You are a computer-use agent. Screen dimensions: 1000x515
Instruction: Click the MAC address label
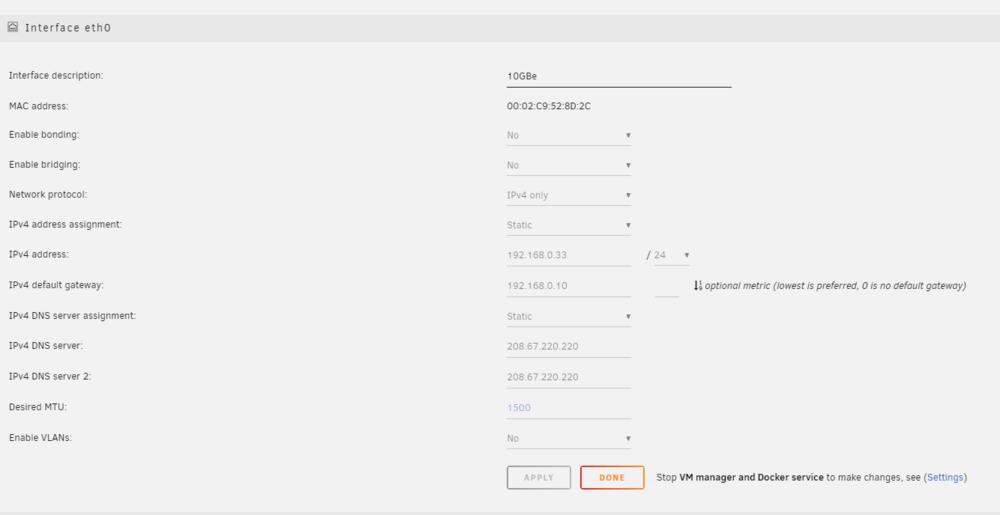pos(38,106)
